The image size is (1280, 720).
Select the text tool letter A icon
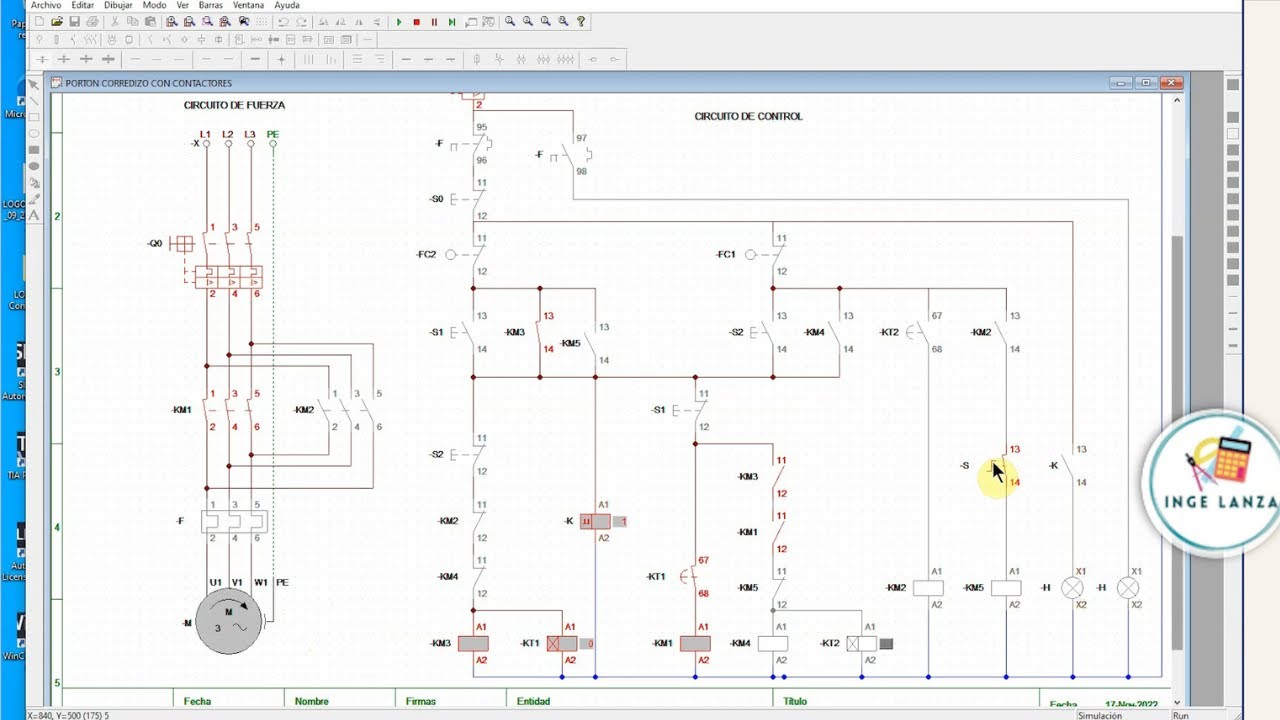point(34,215)
